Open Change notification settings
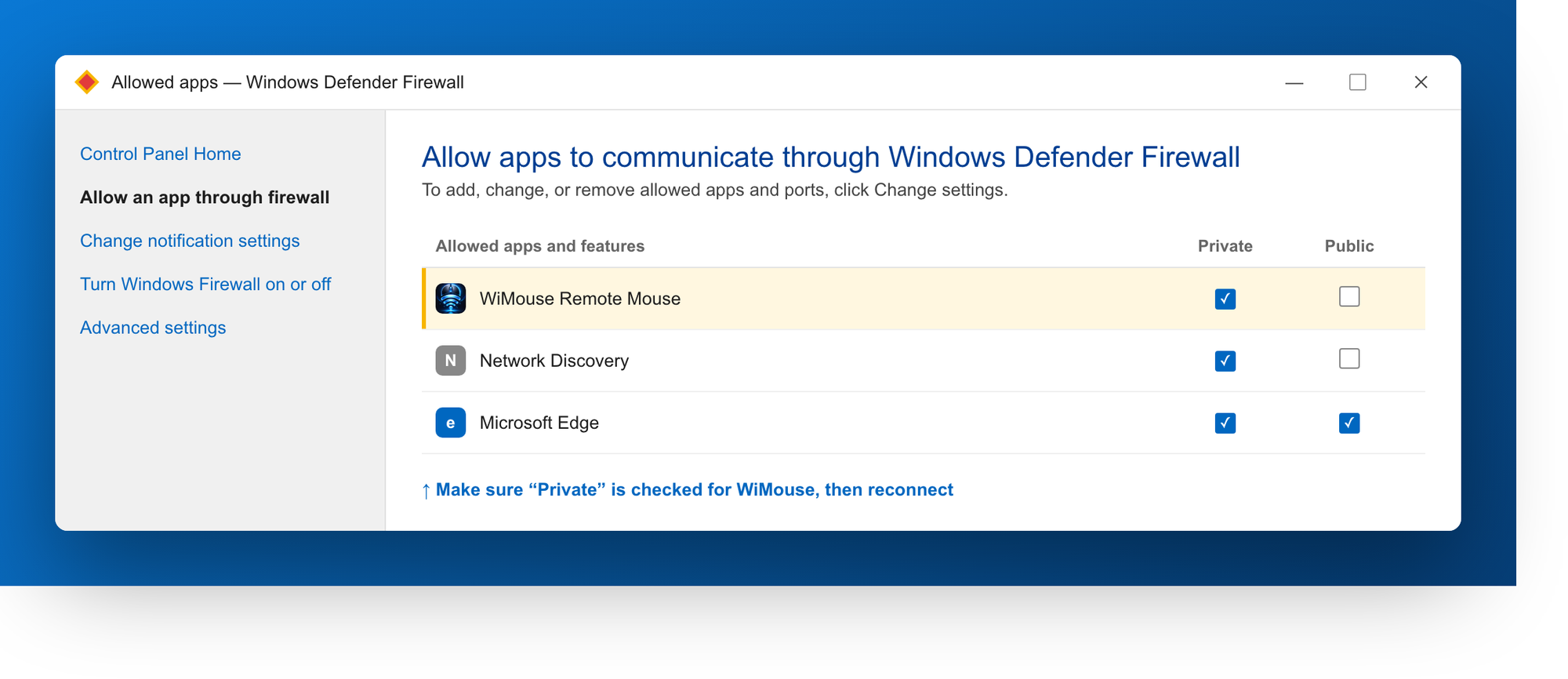The height and width of the screenshot is (679, 1568). click(190, 241)
